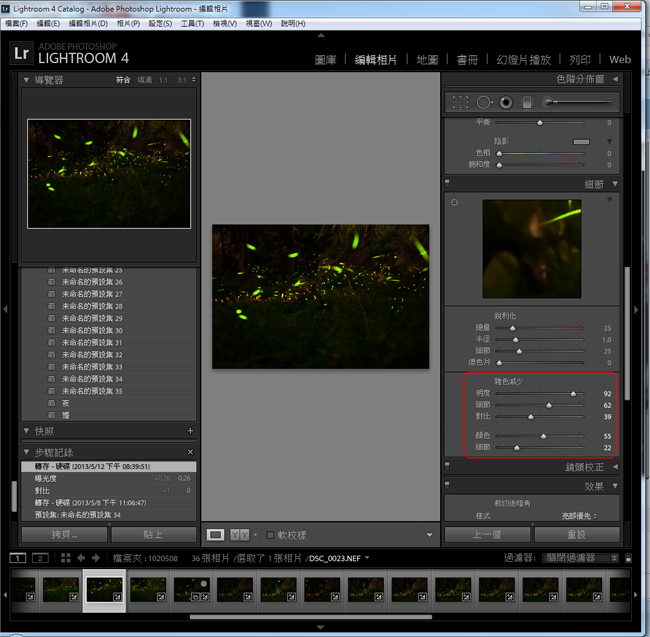Select the Spot Removal tool
650x637 pixels.
(x=484, y=102)
